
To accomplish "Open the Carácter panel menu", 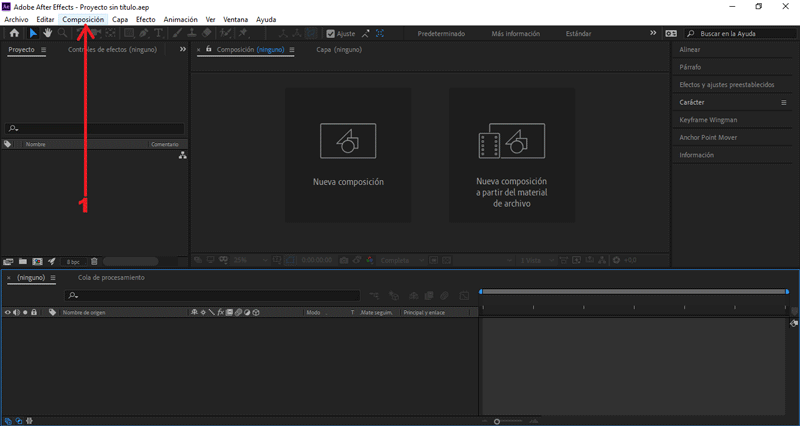I will point(784,102).
